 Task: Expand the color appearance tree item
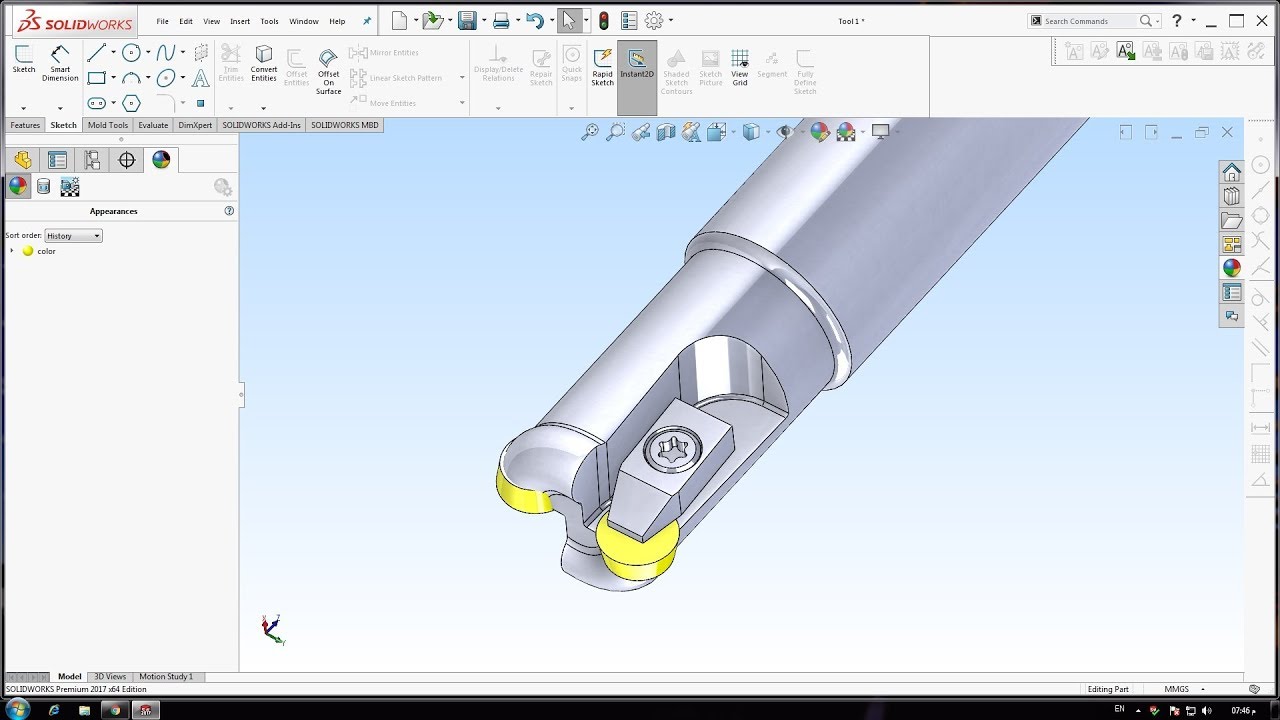pos(12,251)
